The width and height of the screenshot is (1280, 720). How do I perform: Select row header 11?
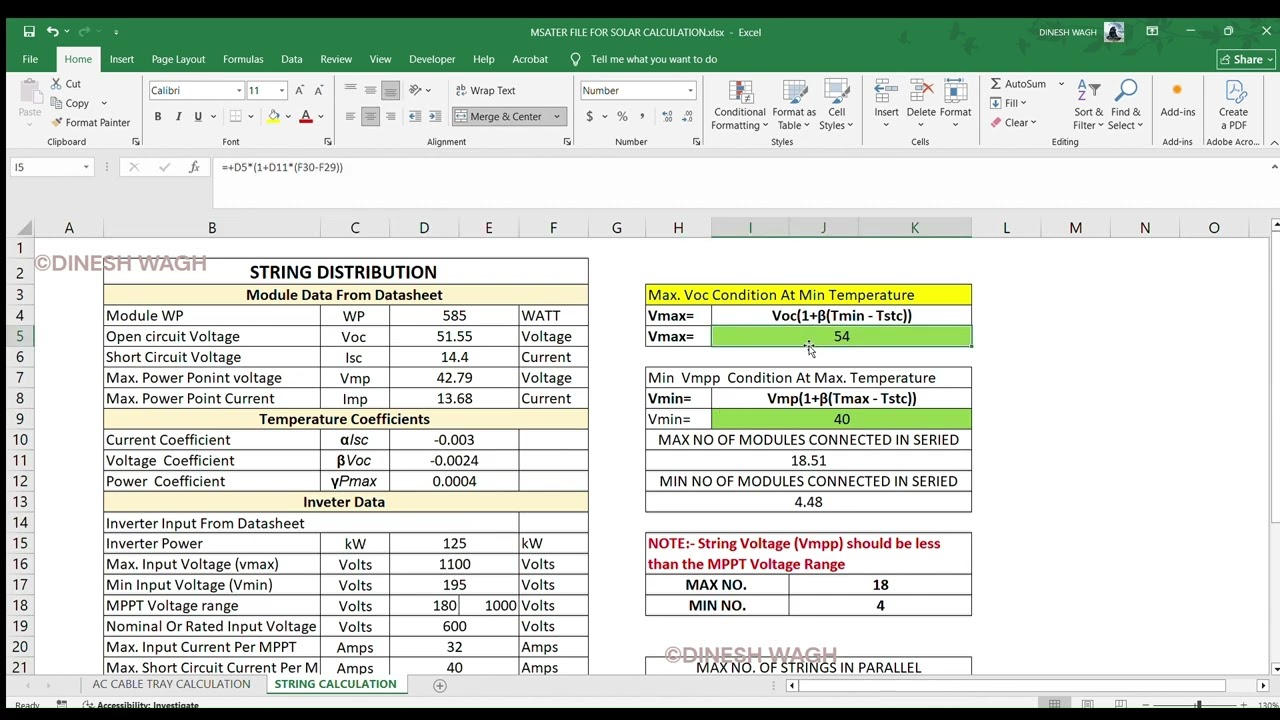pyautogui.click(x=19, y=461)
